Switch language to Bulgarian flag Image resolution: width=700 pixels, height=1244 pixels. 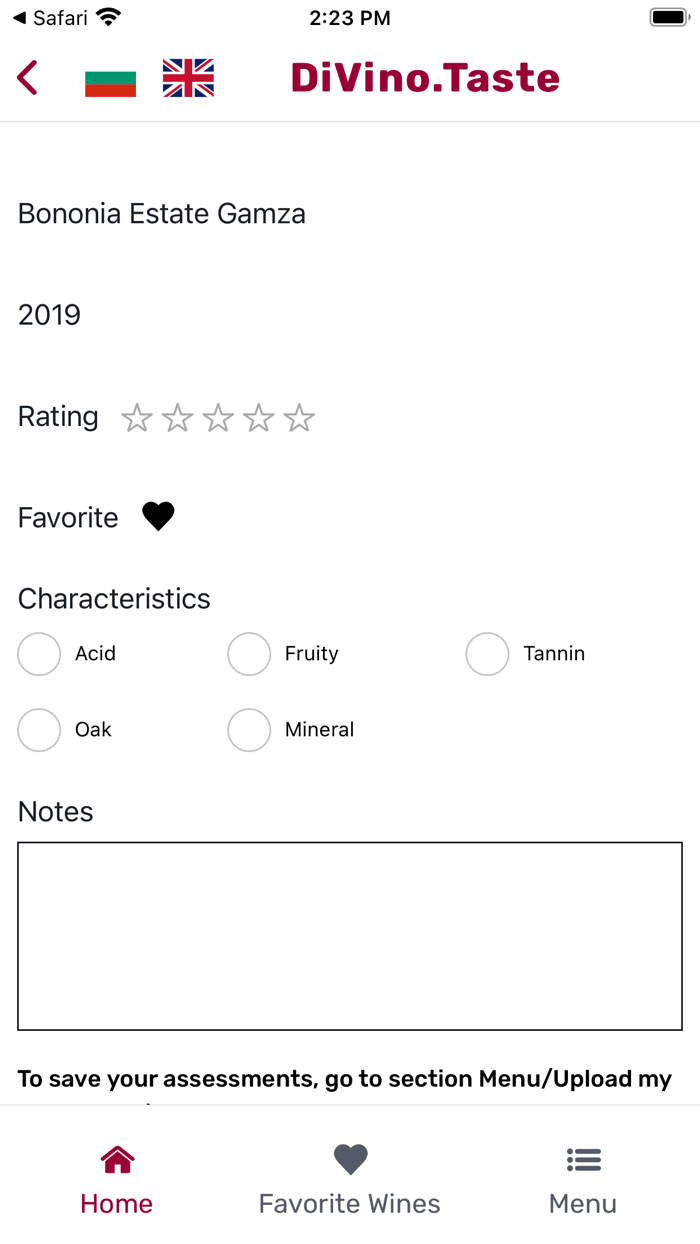tap(110, 79)
